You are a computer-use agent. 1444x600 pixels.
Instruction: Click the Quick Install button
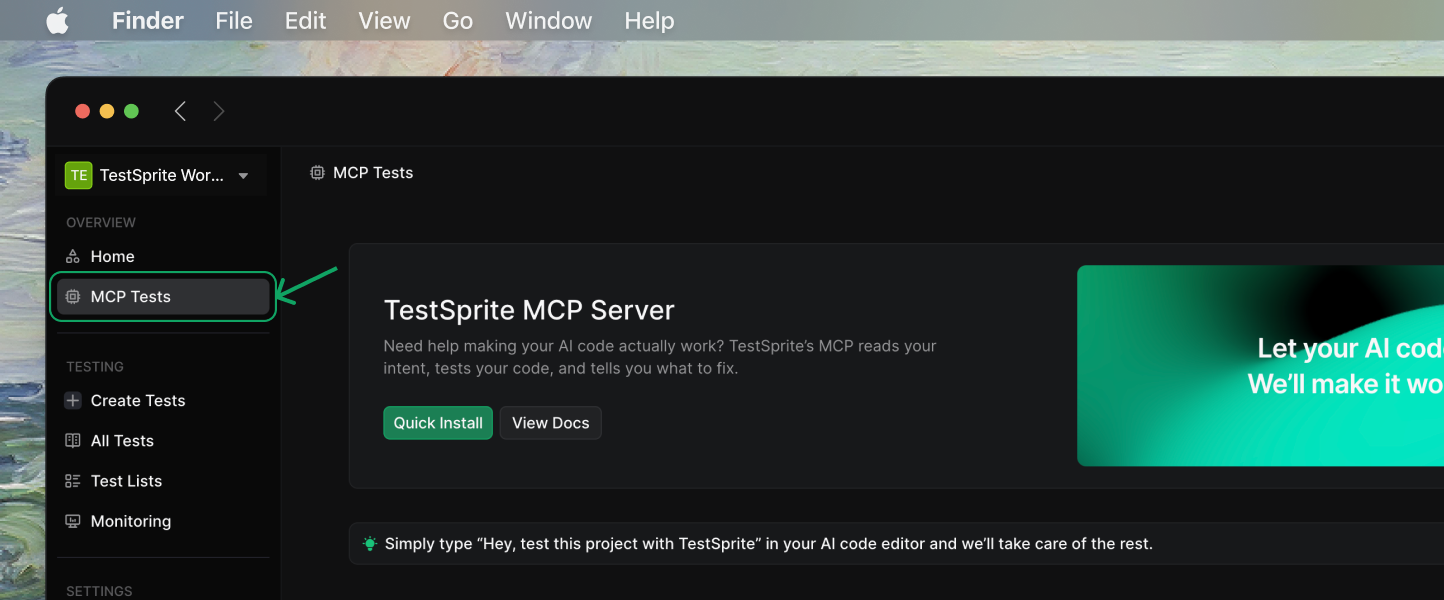[438, 423]
